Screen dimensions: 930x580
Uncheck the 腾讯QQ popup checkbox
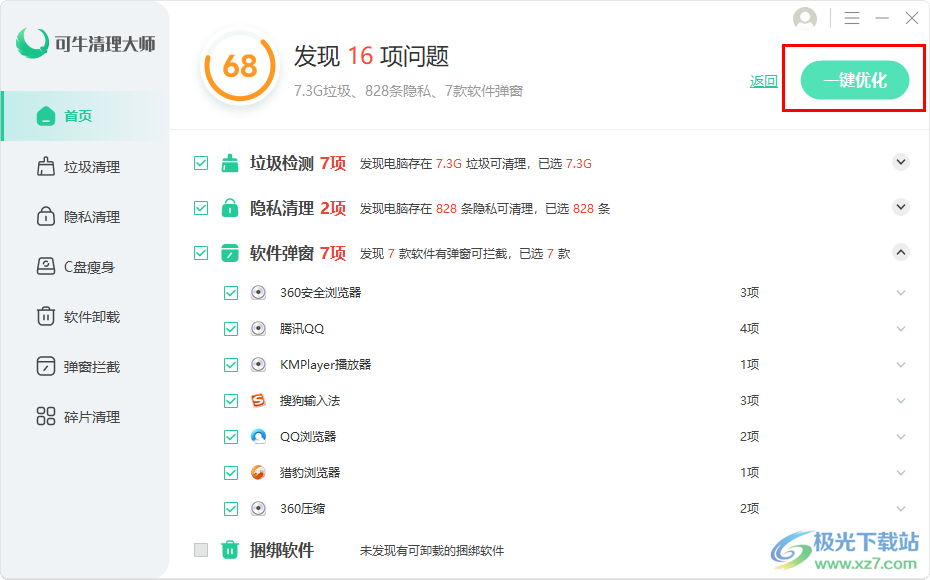[x=231, y=329]
